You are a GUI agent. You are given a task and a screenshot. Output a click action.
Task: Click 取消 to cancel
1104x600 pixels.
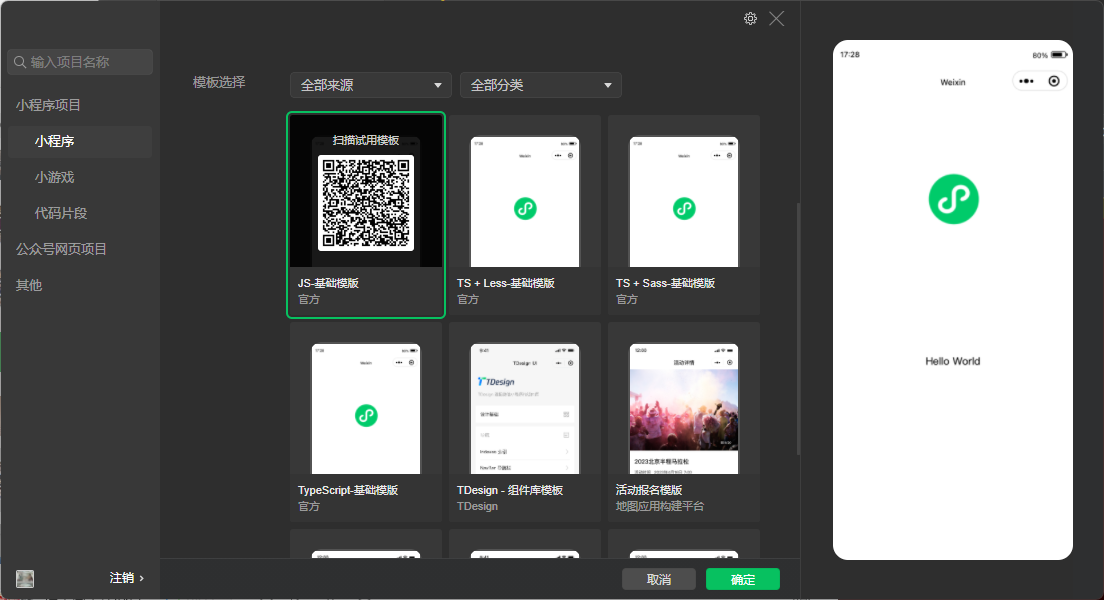pyautogui.click(x=659, y=580)
